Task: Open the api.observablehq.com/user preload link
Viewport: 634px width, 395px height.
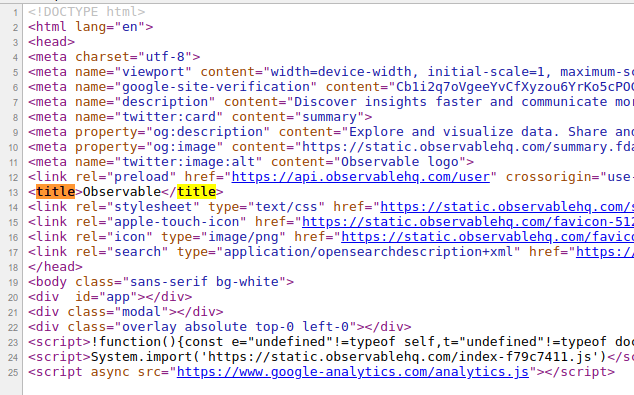Action: point(360,177)
